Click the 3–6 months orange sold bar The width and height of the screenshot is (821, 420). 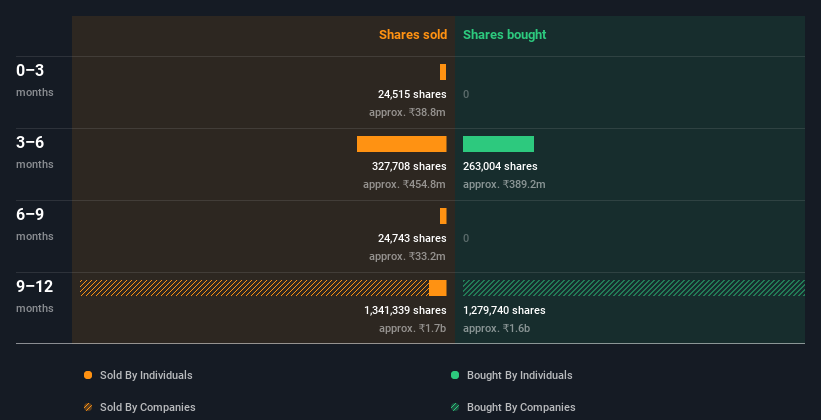click(402, 144)
